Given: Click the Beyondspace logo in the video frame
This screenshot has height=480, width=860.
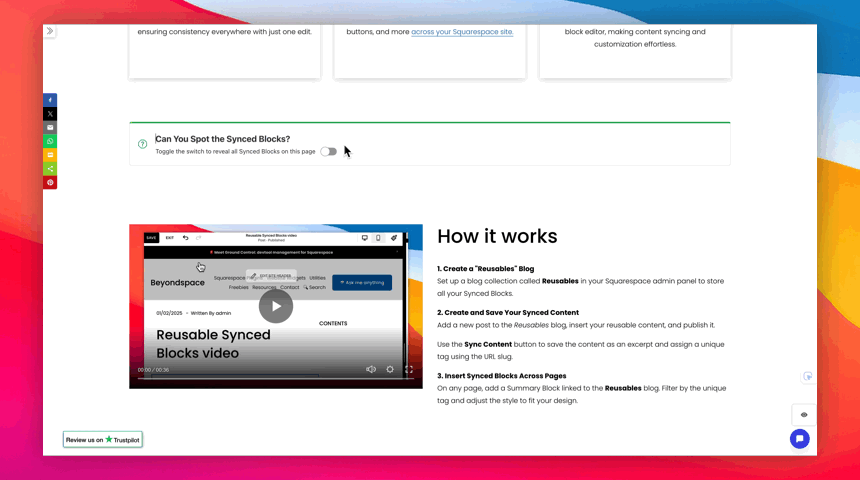Looking at the screenshot, I should (177, 283).
